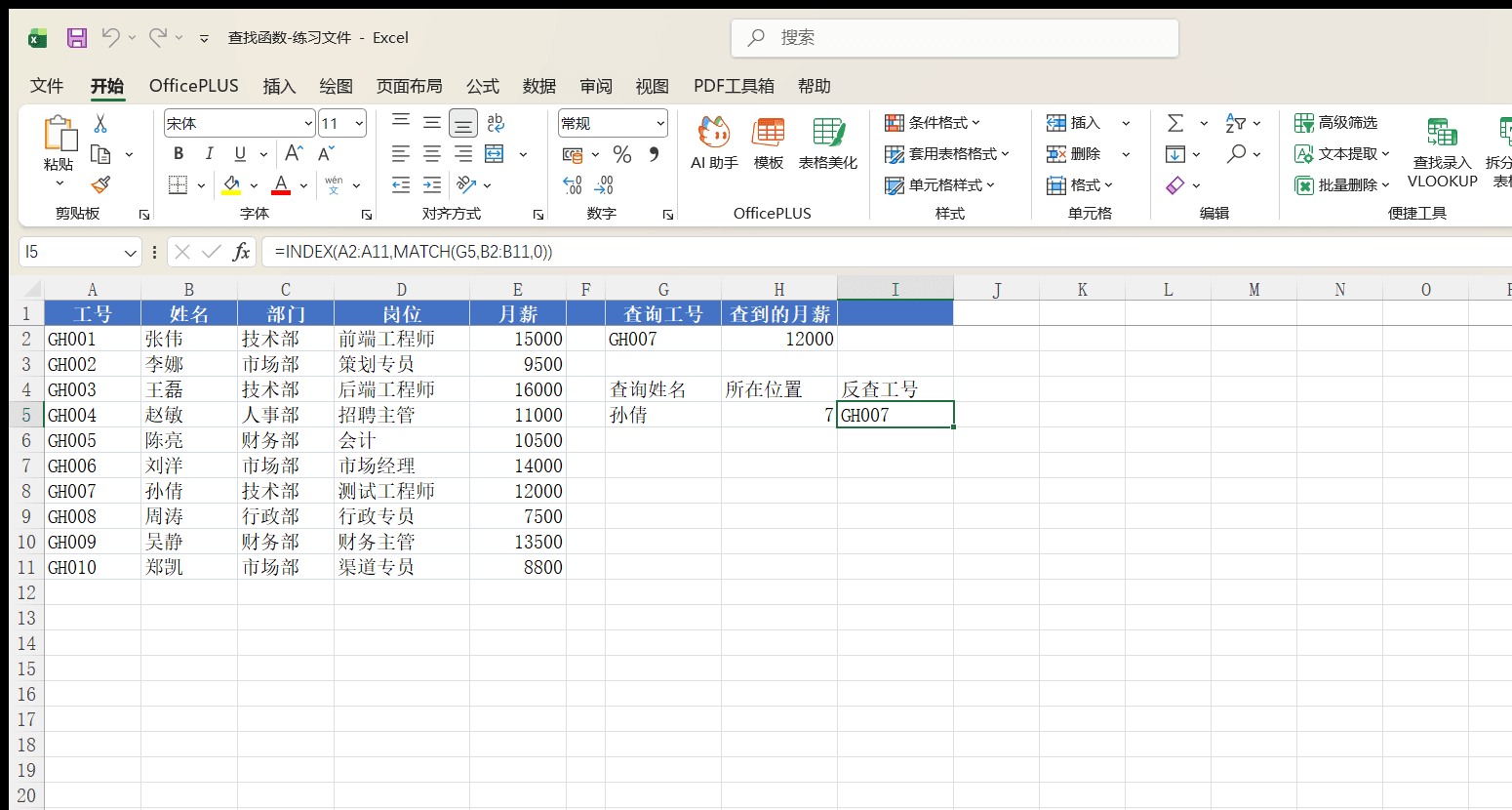Toggle middle align icon

pos(432,122)
